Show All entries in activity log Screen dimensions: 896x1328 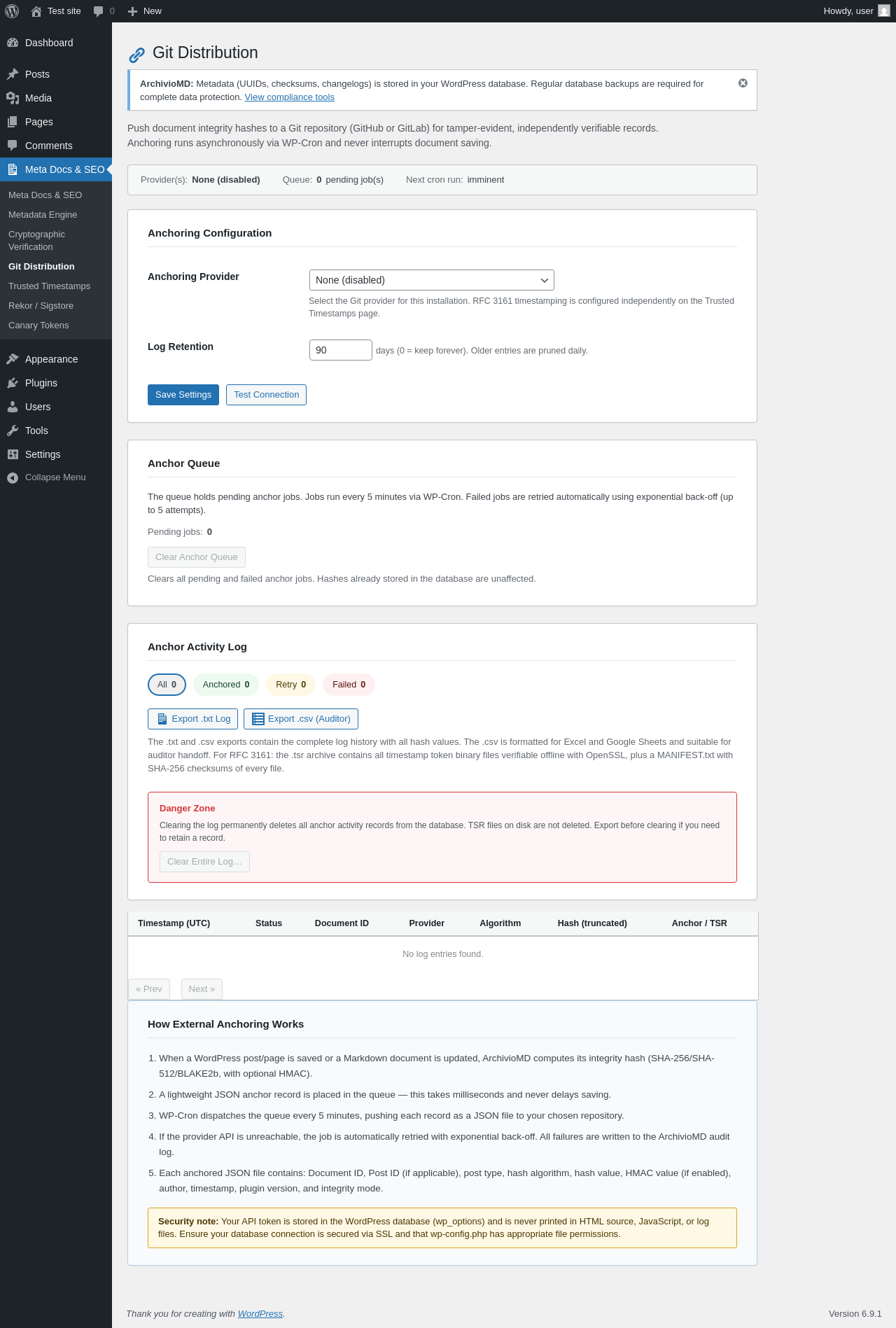click(x=167, y=685)
